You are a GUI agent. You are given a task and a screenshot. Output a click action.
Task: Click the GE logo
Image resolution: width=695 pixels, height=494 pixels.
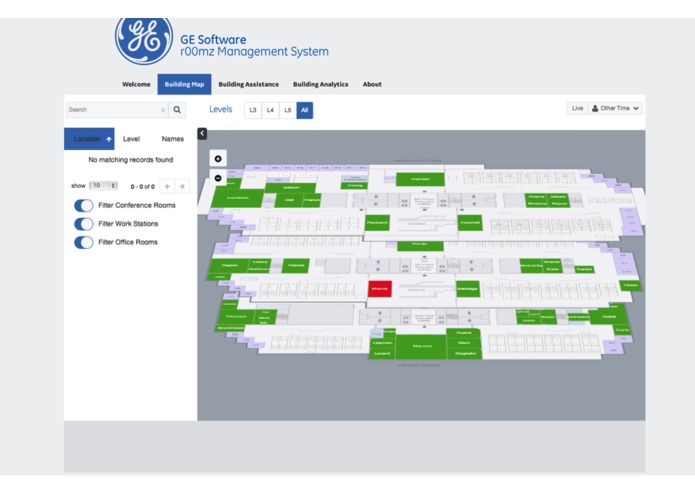tap(144, 40)
